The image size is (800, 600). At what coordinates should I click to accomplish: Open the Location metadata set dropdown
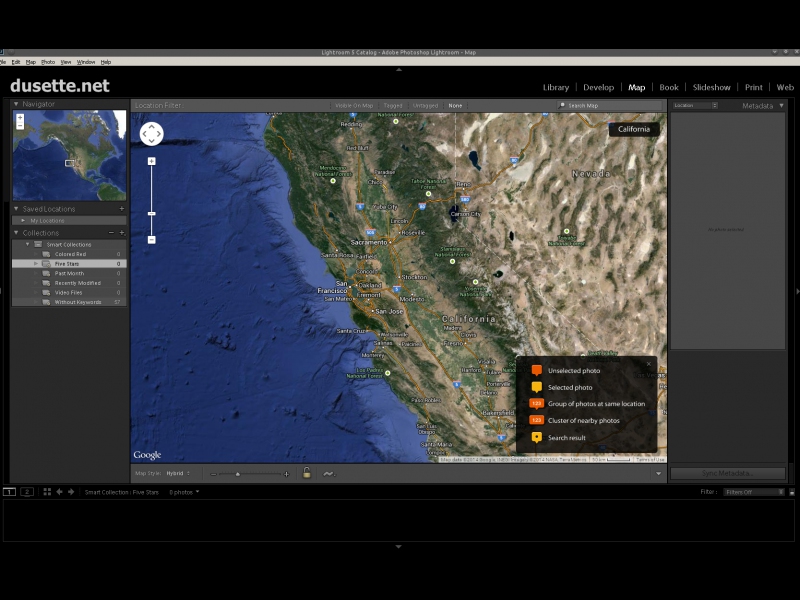pyautogui.click(x=695, y=106)
